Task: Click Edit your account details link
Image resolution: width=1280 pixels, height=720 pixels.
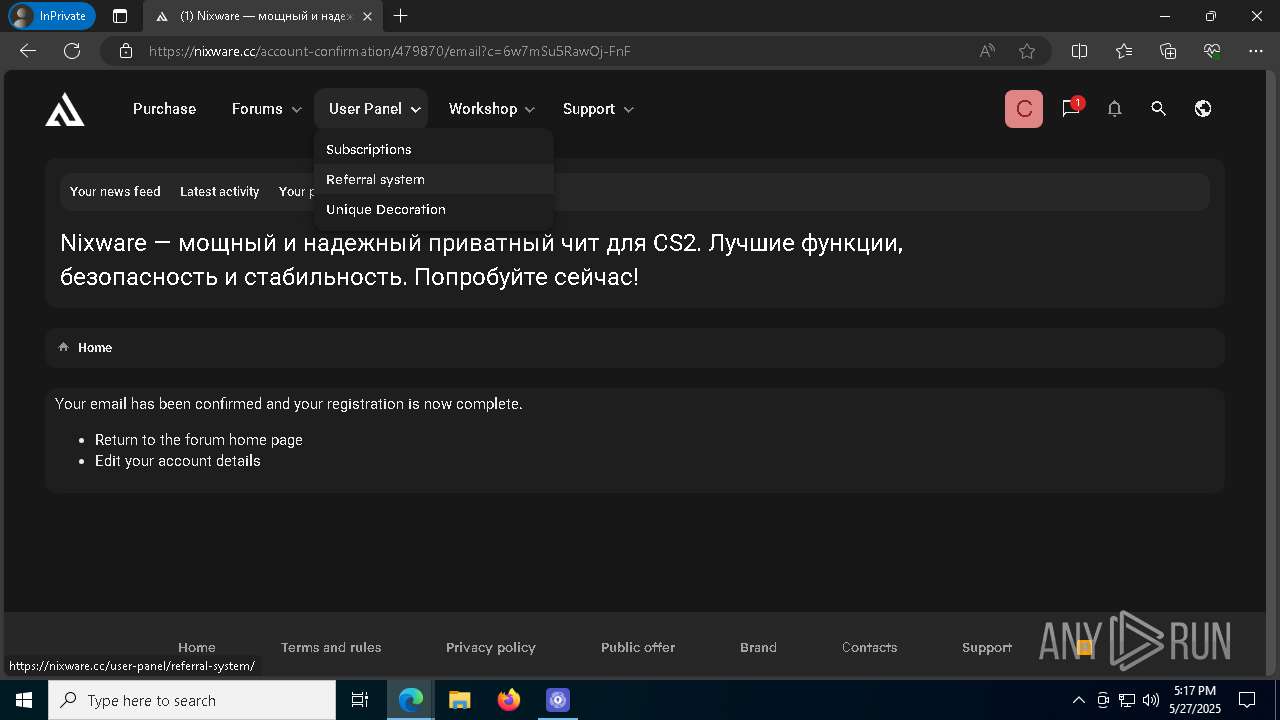Action: (178, 461)
